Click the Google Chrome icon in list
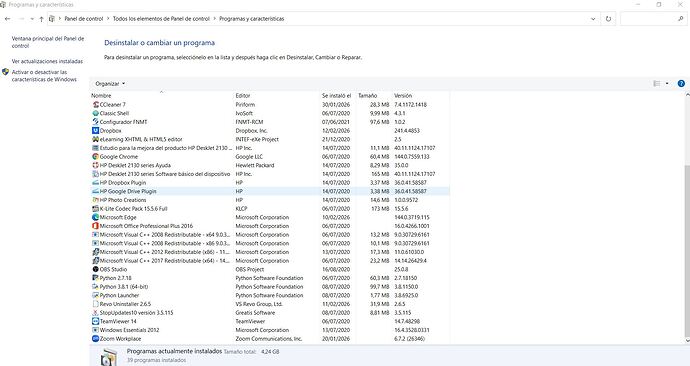 95,157
